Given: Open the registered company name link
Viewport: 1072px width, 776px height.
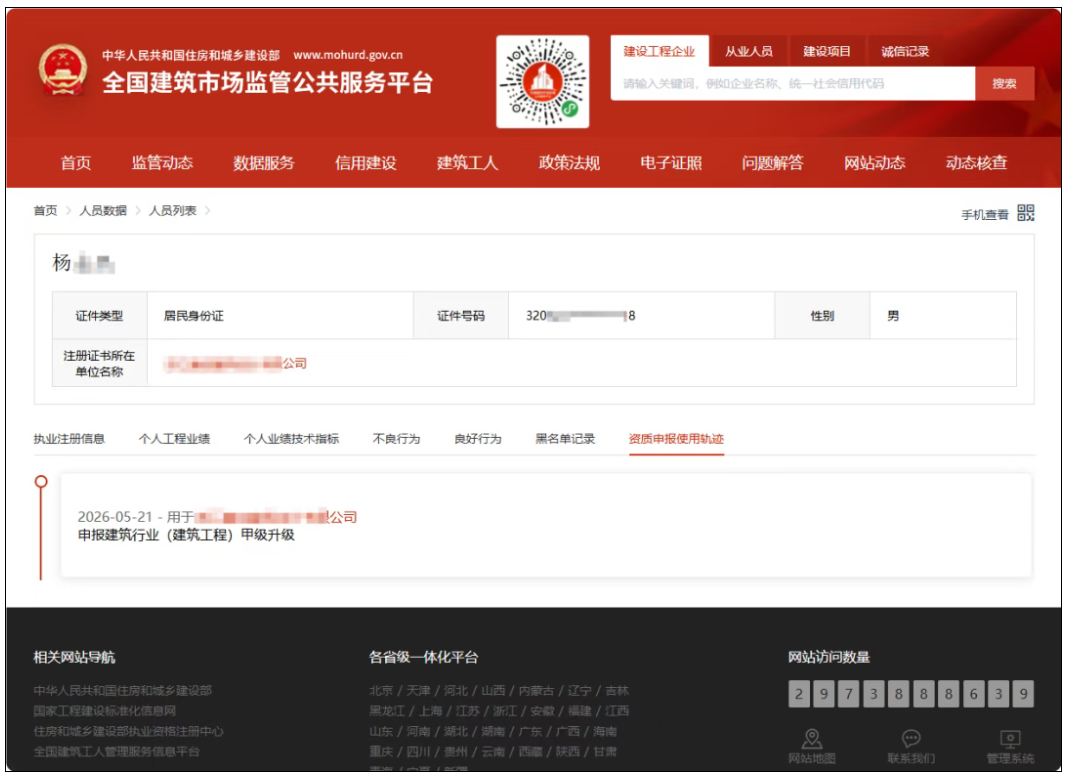Looking at the screenshot, I should (x=235, y=363).
